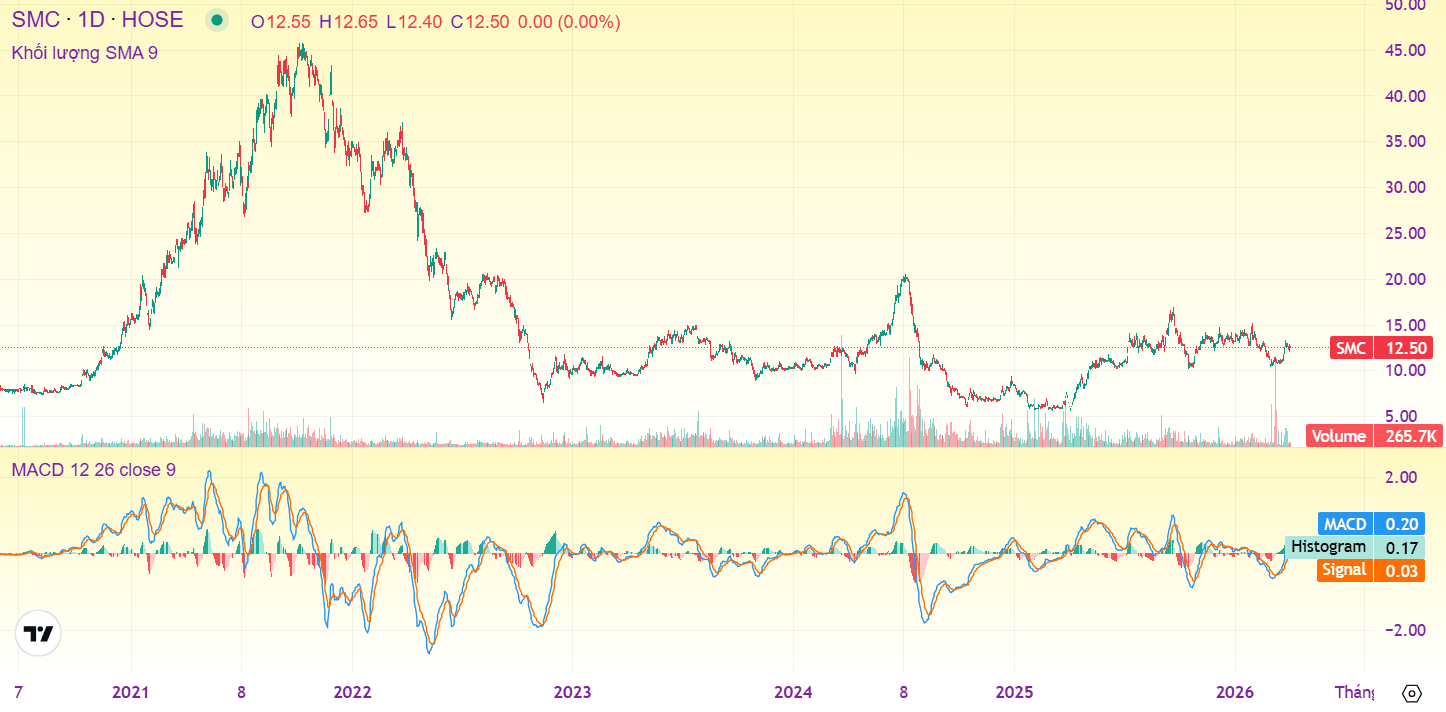The image size is (1446, 712).
Task: Click the 2026 label on time axis
Action: click(x=1235, y=692)
